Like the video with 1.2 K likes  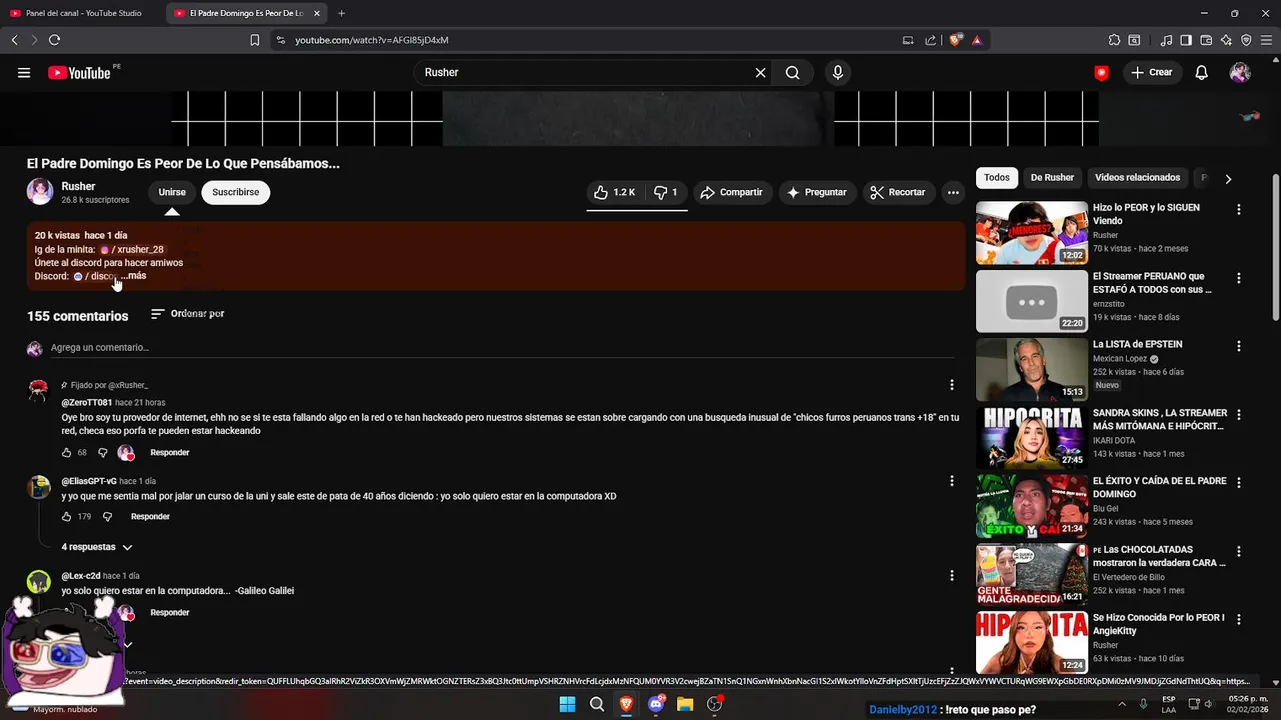point(614,192)
